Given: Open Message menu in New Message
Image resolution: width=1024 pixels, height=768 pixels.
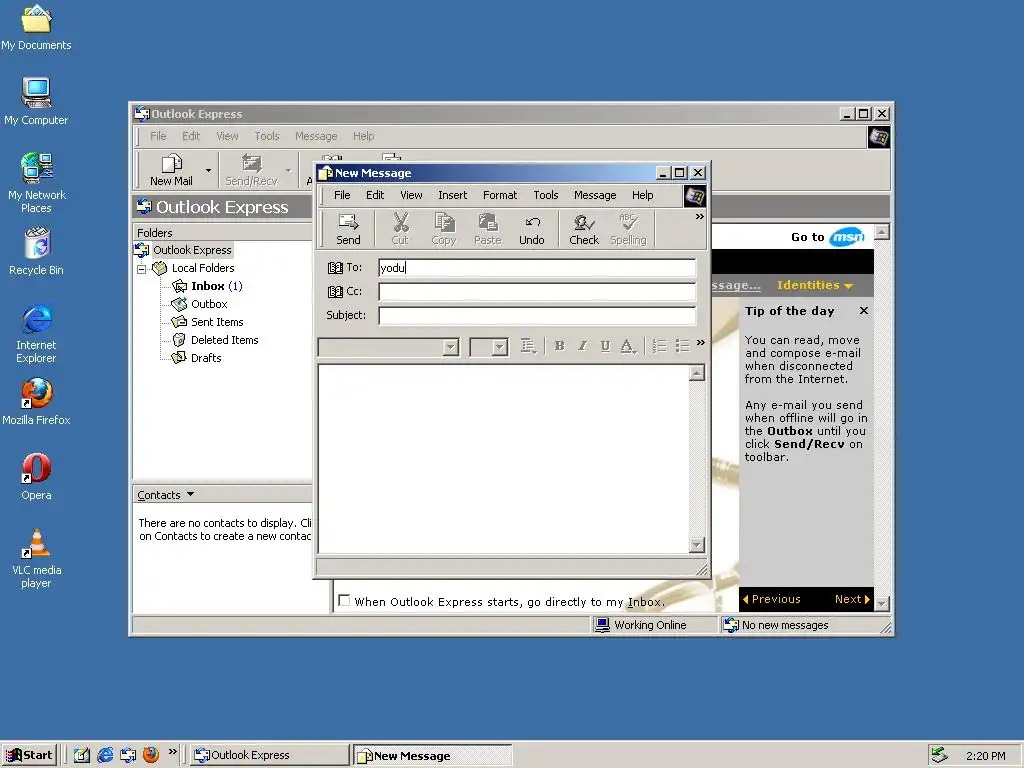Looking at the screenshot, I should coord(595,195).
